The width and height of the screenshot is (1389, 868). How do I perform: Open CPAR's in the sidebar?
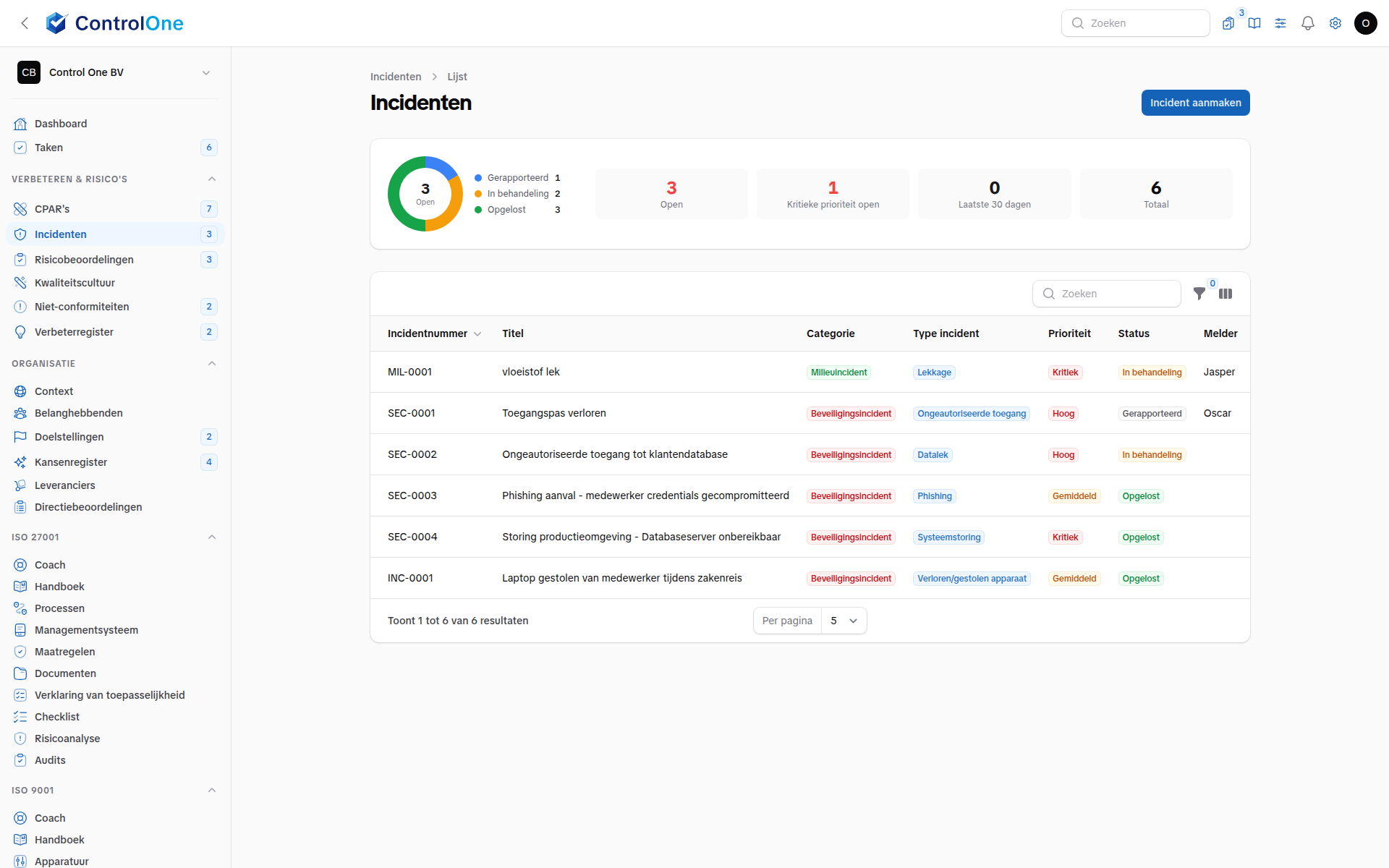pos(116,209)
